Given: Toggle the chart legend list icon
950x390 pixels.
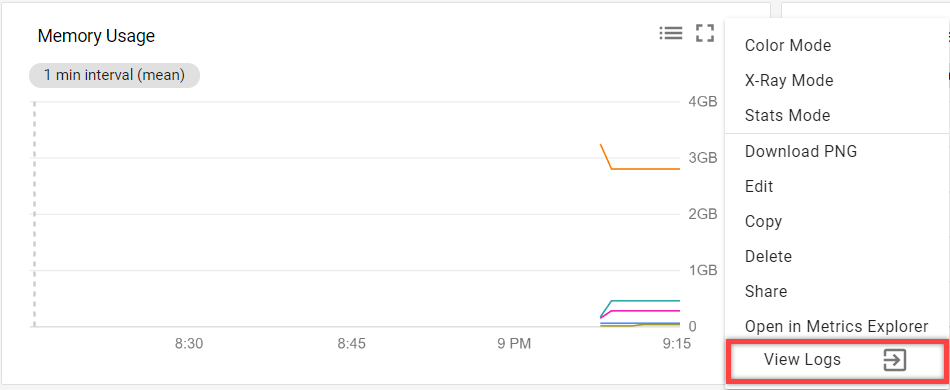Looking at the screenshot, I should (671, 33).
